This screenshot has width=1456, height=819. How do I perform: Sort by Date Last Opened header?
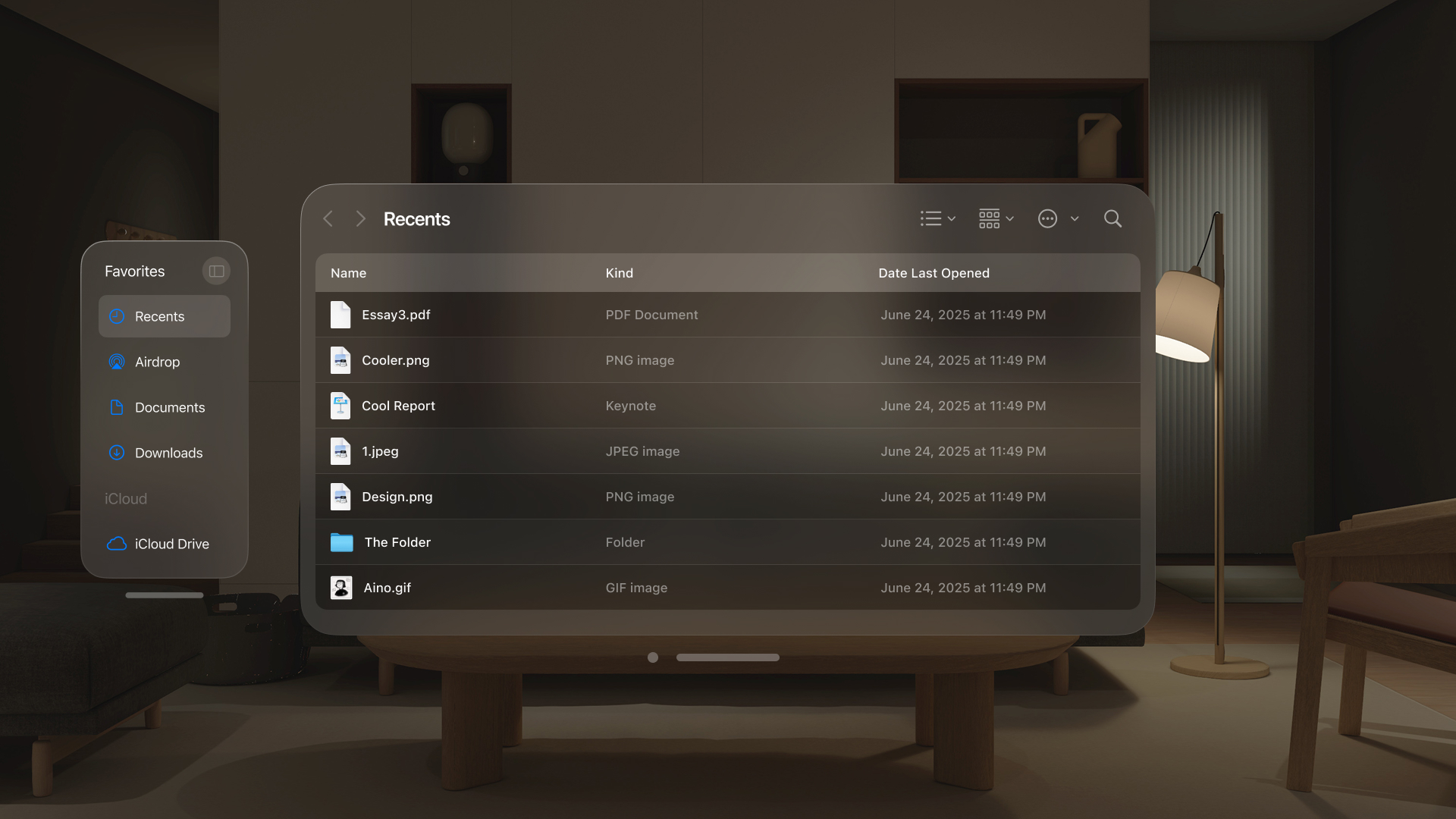(x=934, y=273)
